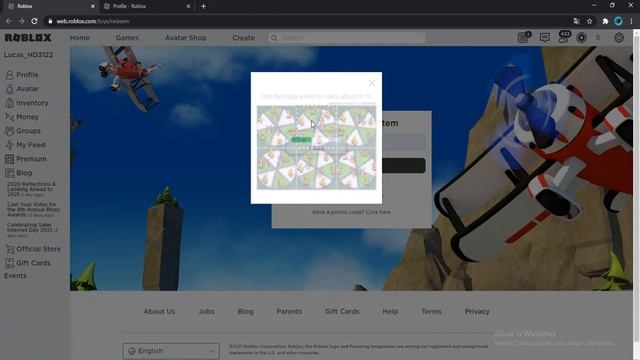Open the Gift Cards link in the footer
This screenshot has width=640, height=360.
342,311
